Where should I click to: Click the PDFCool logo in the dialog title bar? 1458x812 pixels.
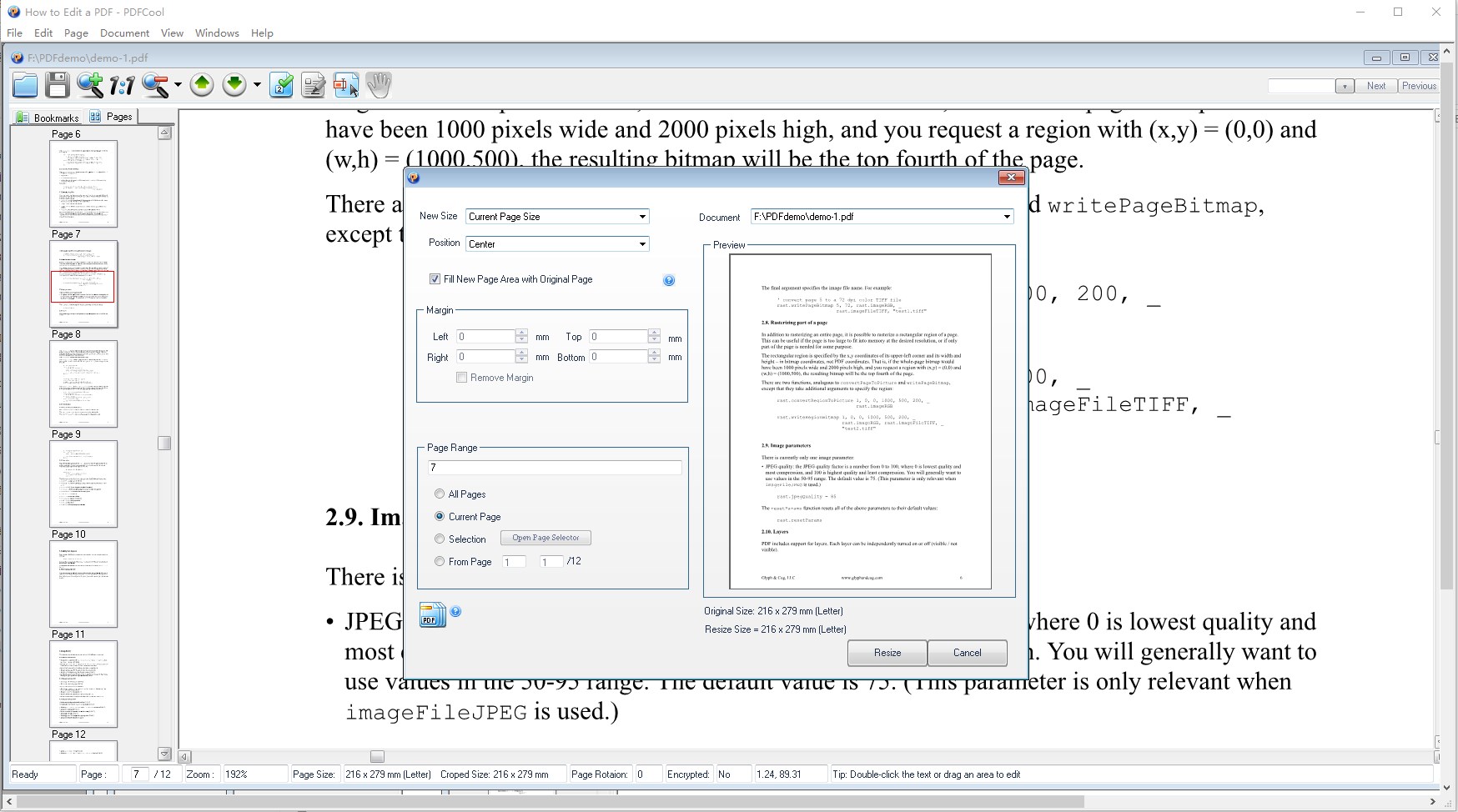(414, 178)
